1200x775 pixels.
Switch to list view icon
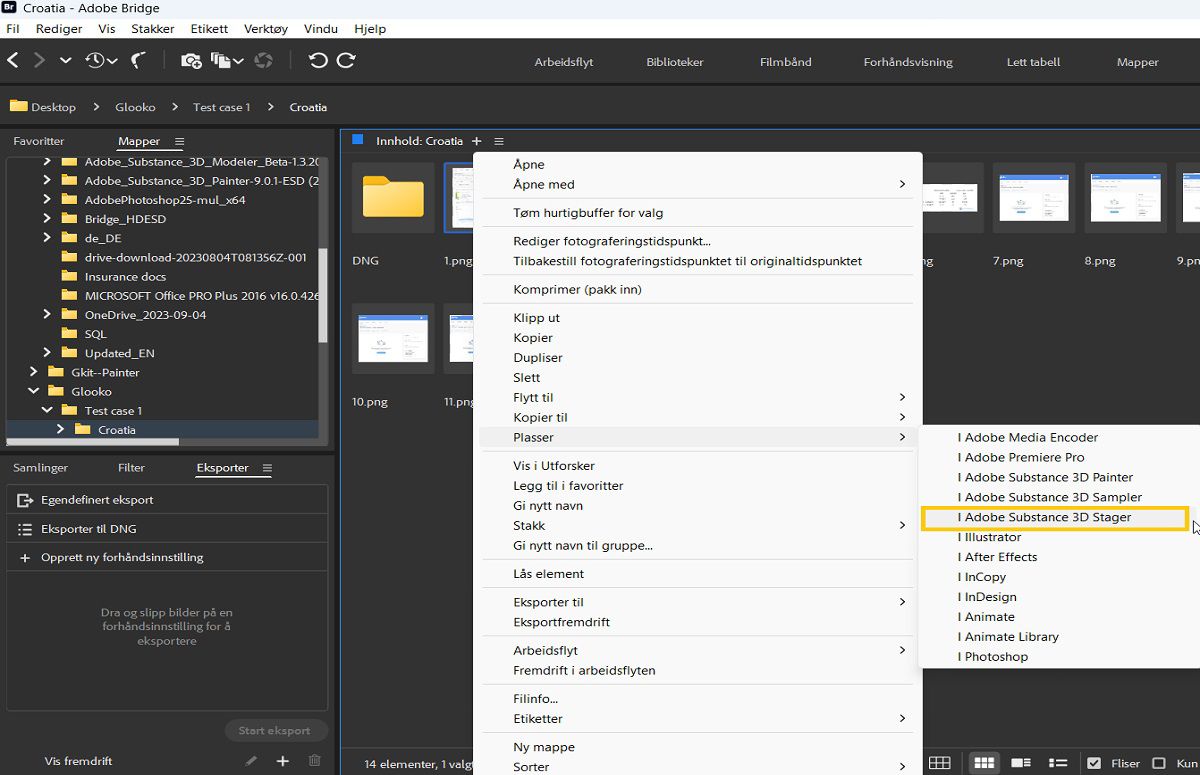click(x=1058, y=763)
